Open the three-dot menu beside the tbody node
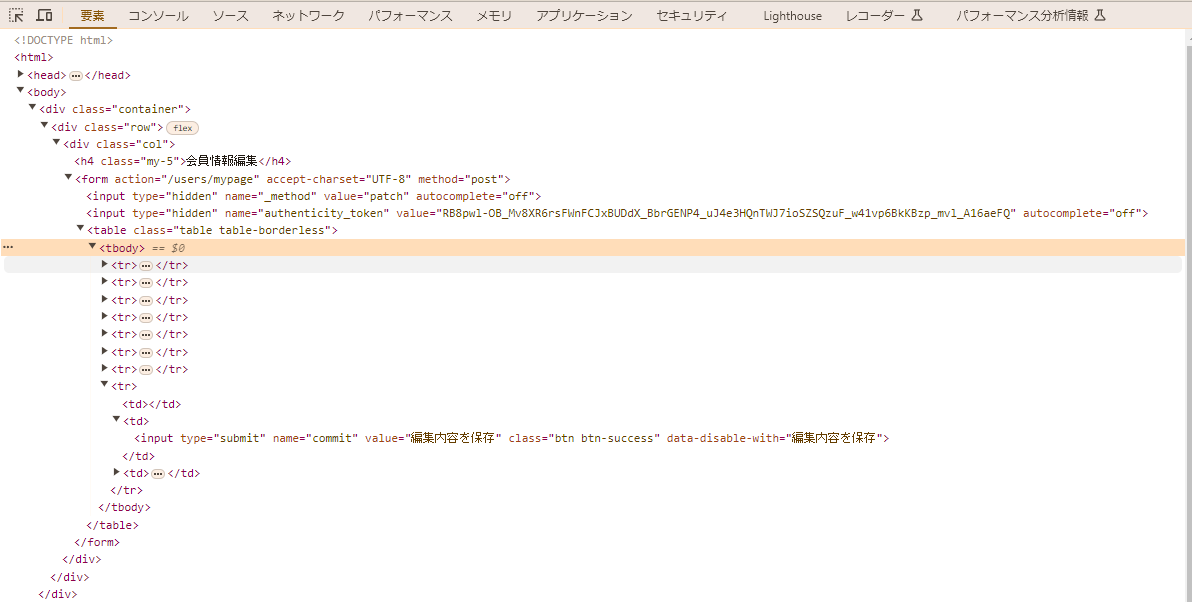 pyautogui.click(x=8, y=246)
